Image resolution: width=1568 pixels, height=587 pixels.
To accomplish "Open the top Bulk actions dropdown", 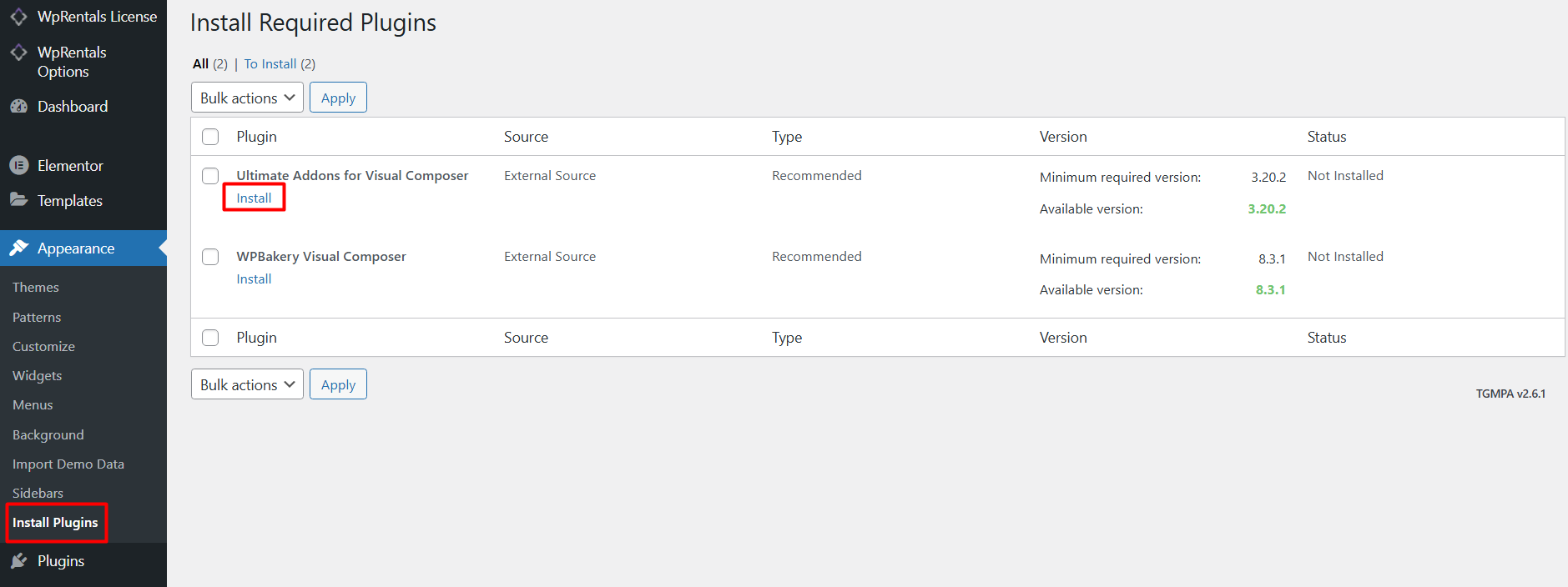I will pyautogui.click(x=247, y=98).
